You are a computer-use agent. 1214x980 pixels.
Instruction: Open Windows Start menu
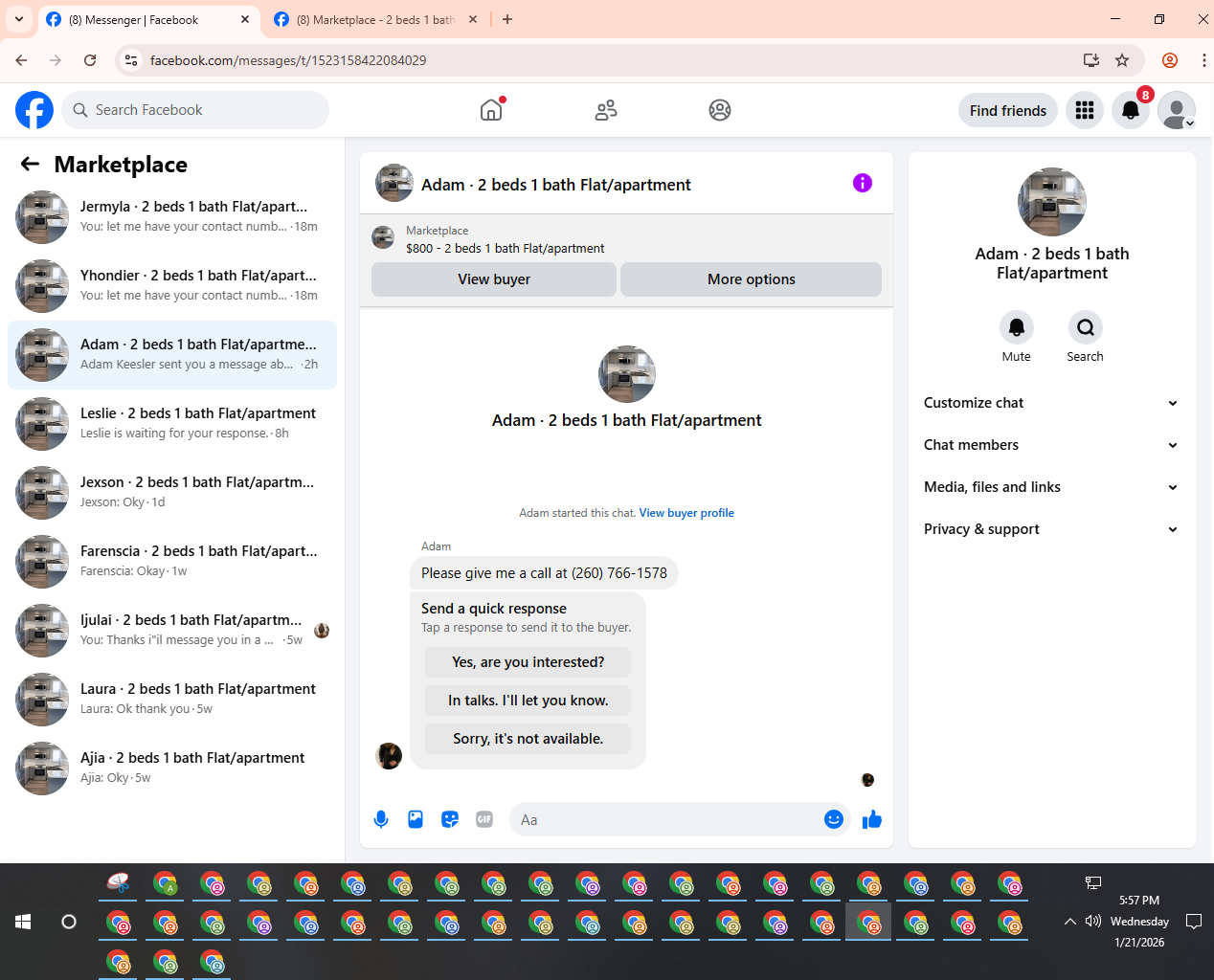coord(23,922)
